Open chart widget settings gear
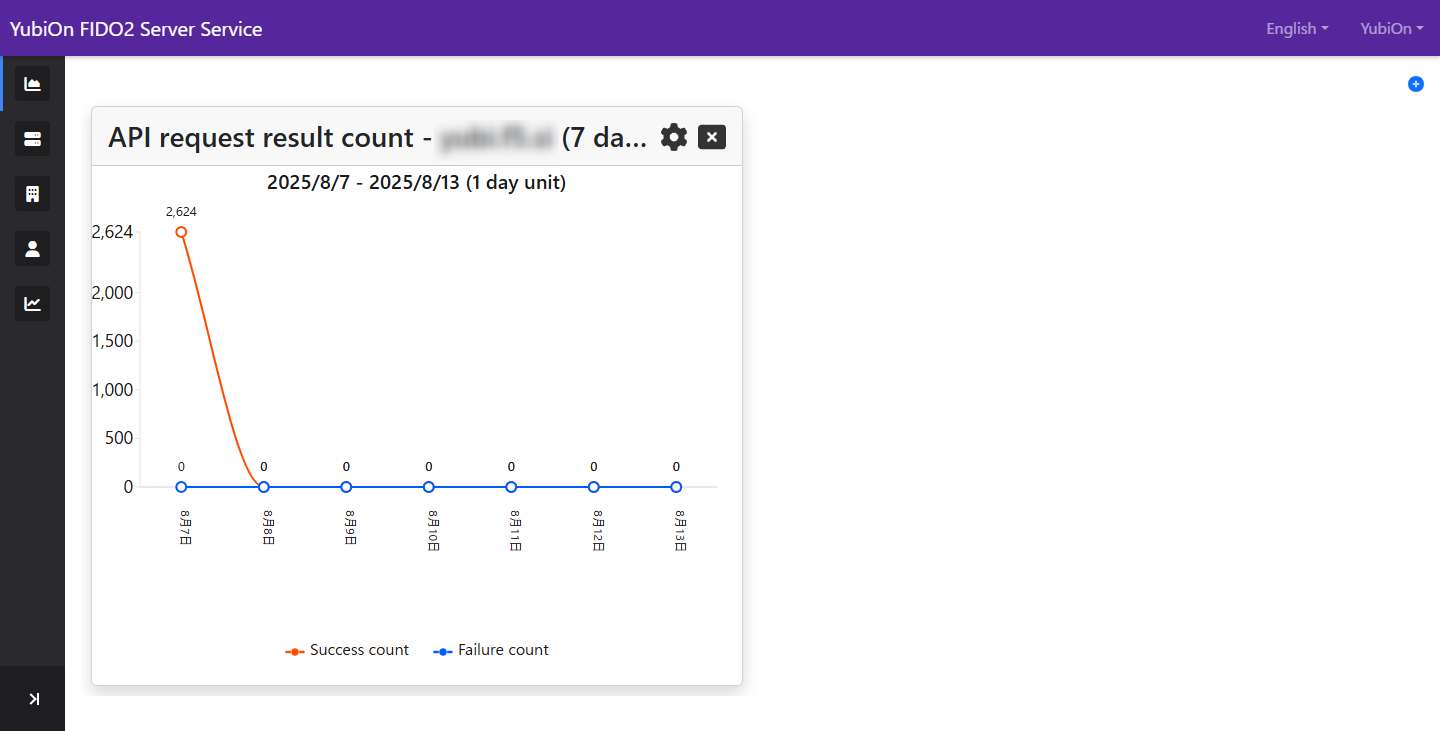The image size is (1440, 731). (x=674, y=137)
